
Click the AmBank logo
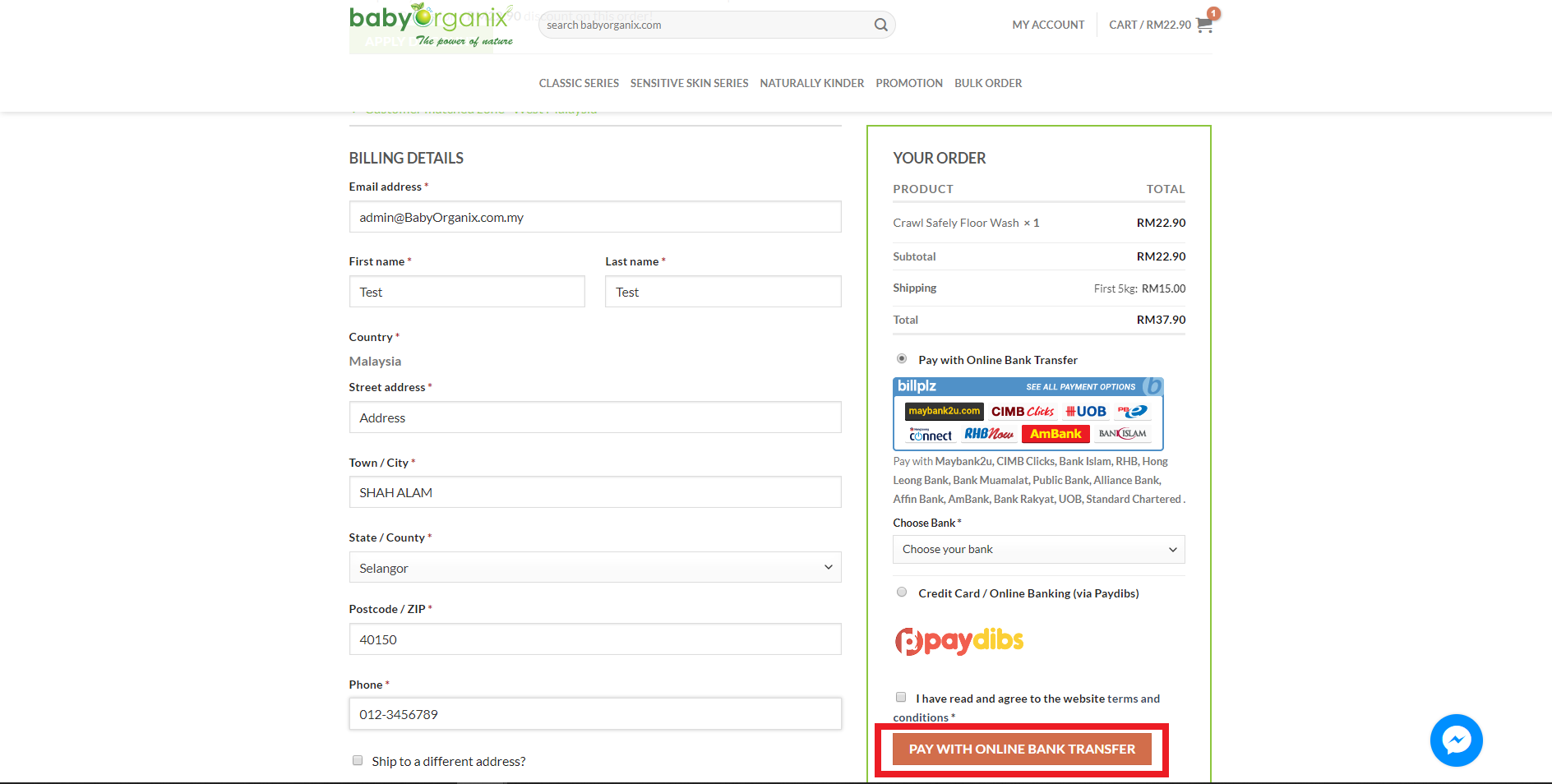(x=1055, y=434)
